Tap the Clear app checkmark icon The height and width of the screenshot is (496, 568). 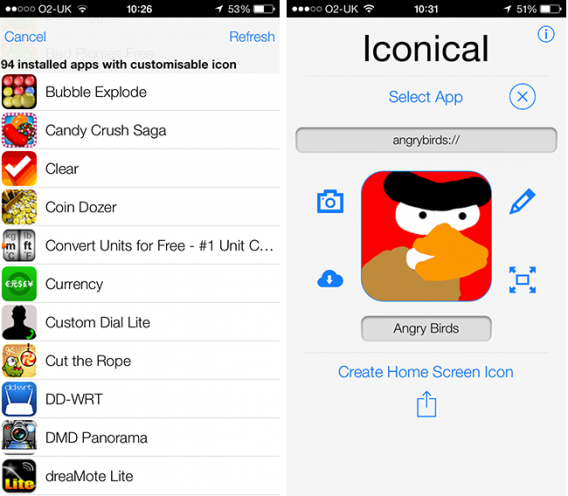pos(19,168)
